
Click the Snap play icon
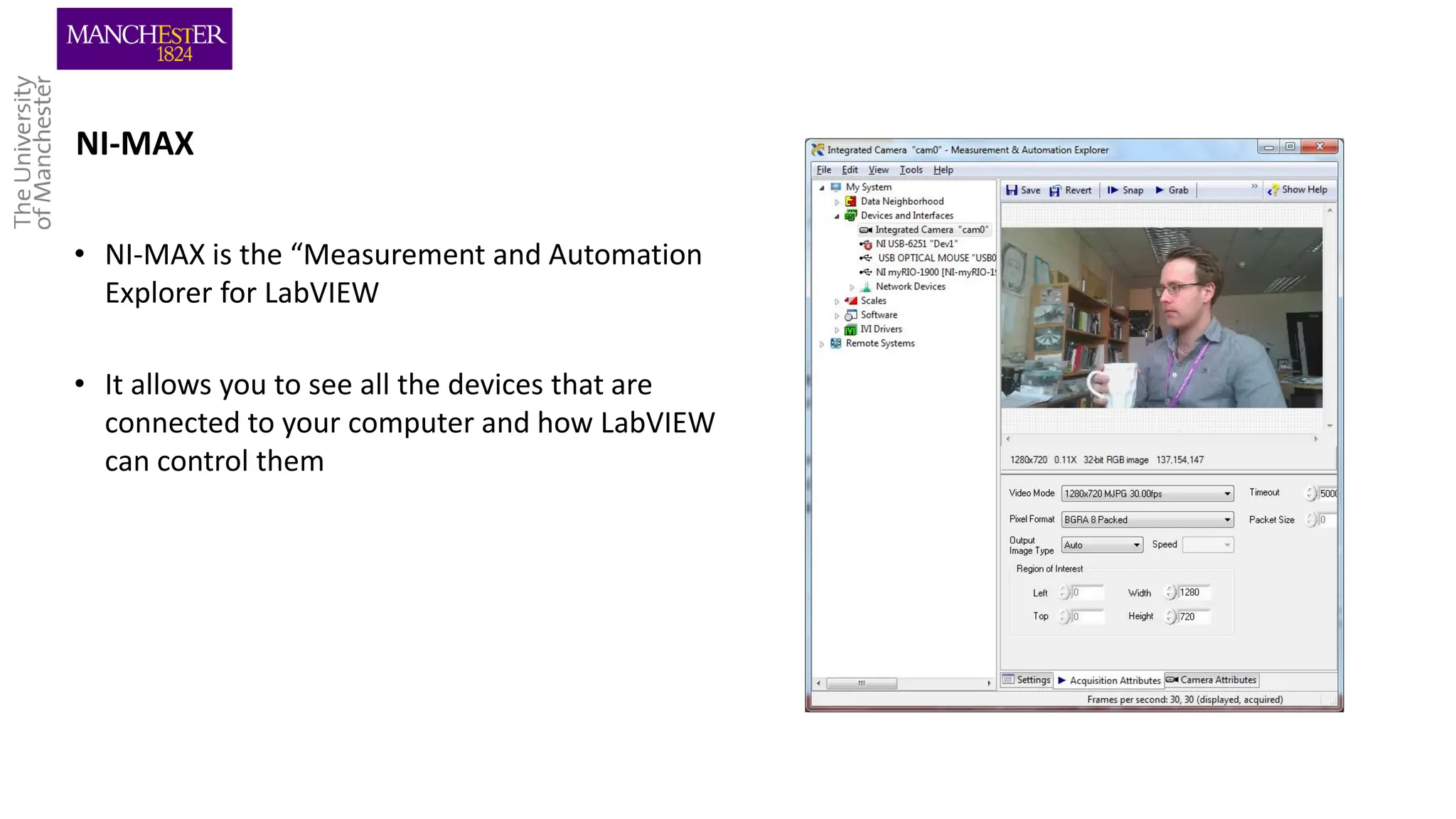pos(1113,190)
